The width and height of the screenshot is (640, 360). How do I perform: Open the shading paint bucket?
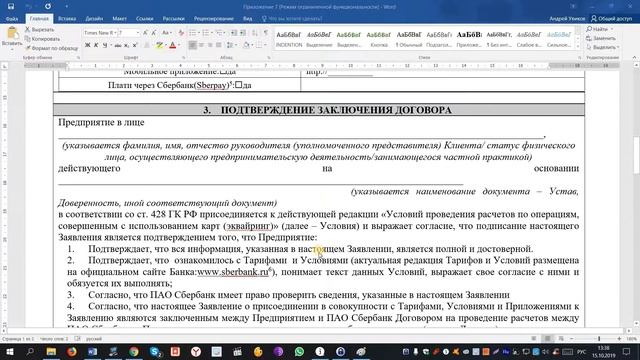click(x=246, y=45)
